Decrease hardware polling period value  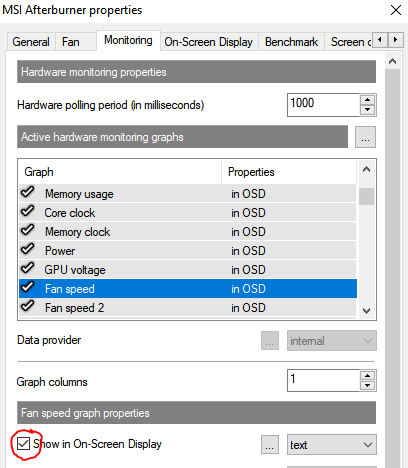(x=368, y=110)
